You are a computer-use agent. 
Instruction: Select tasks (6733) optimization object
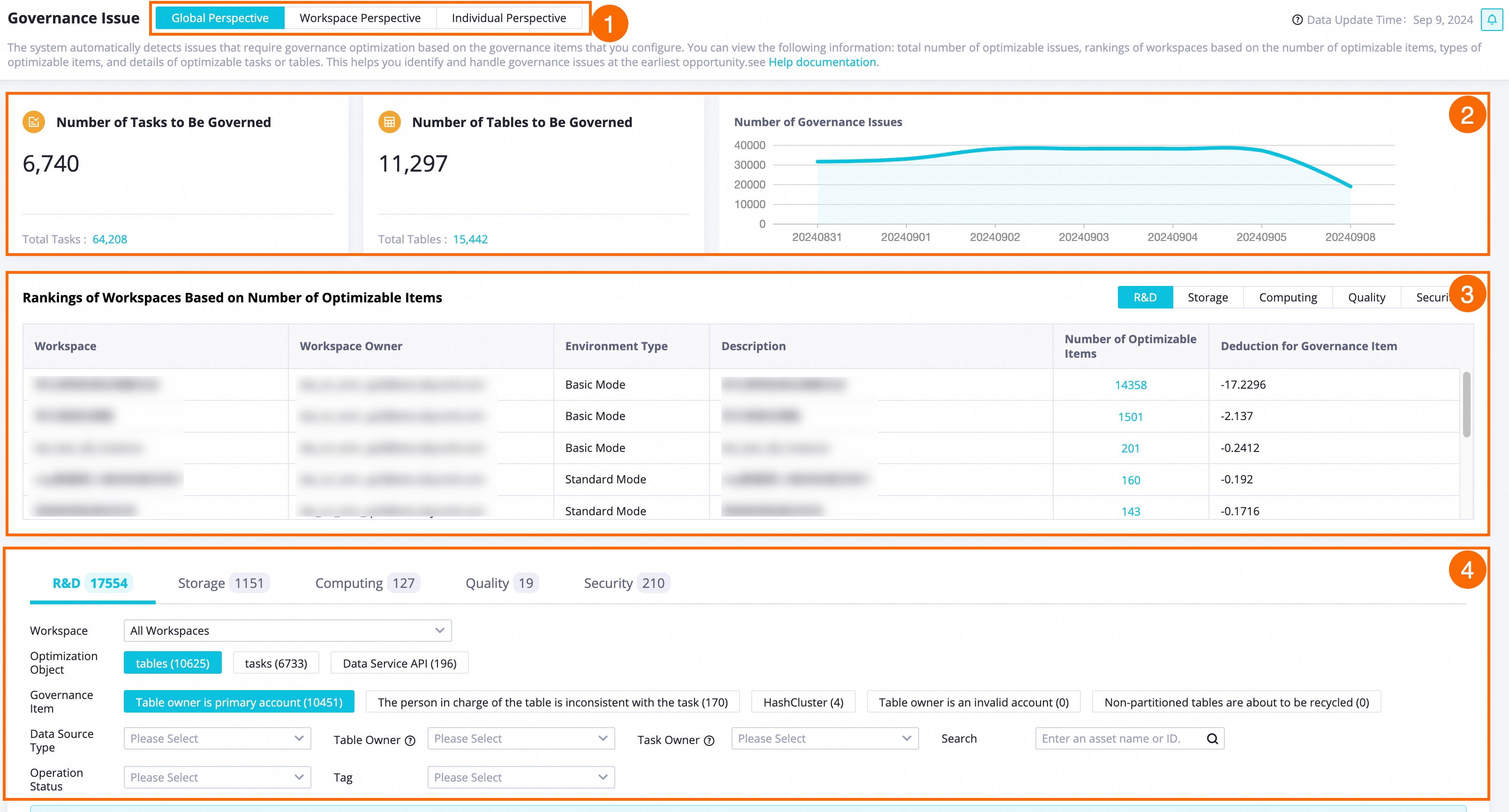[x=276, y=663]
